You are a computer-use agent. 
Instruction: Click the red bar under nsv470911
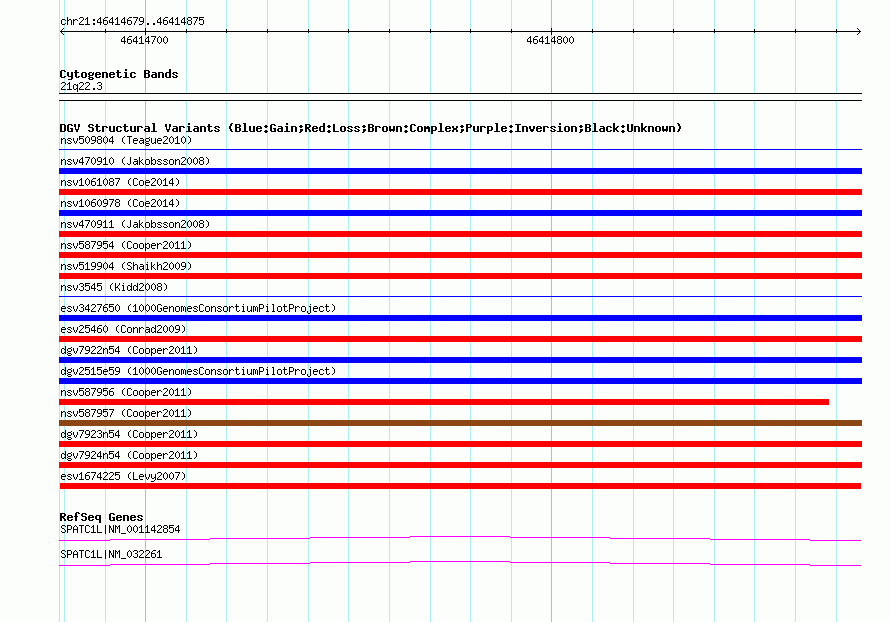pos(460,234)
